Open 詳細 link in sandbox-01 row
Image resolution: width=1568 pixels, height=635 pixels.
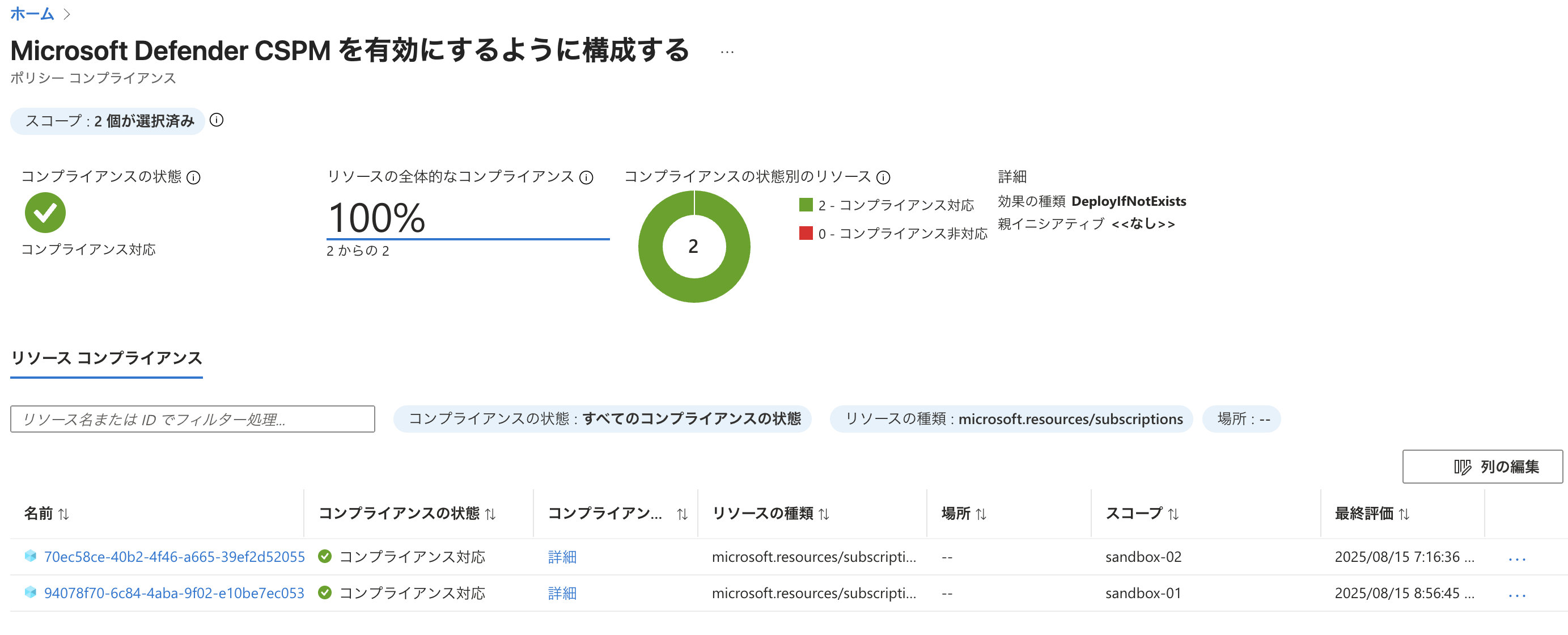[562, 593]
